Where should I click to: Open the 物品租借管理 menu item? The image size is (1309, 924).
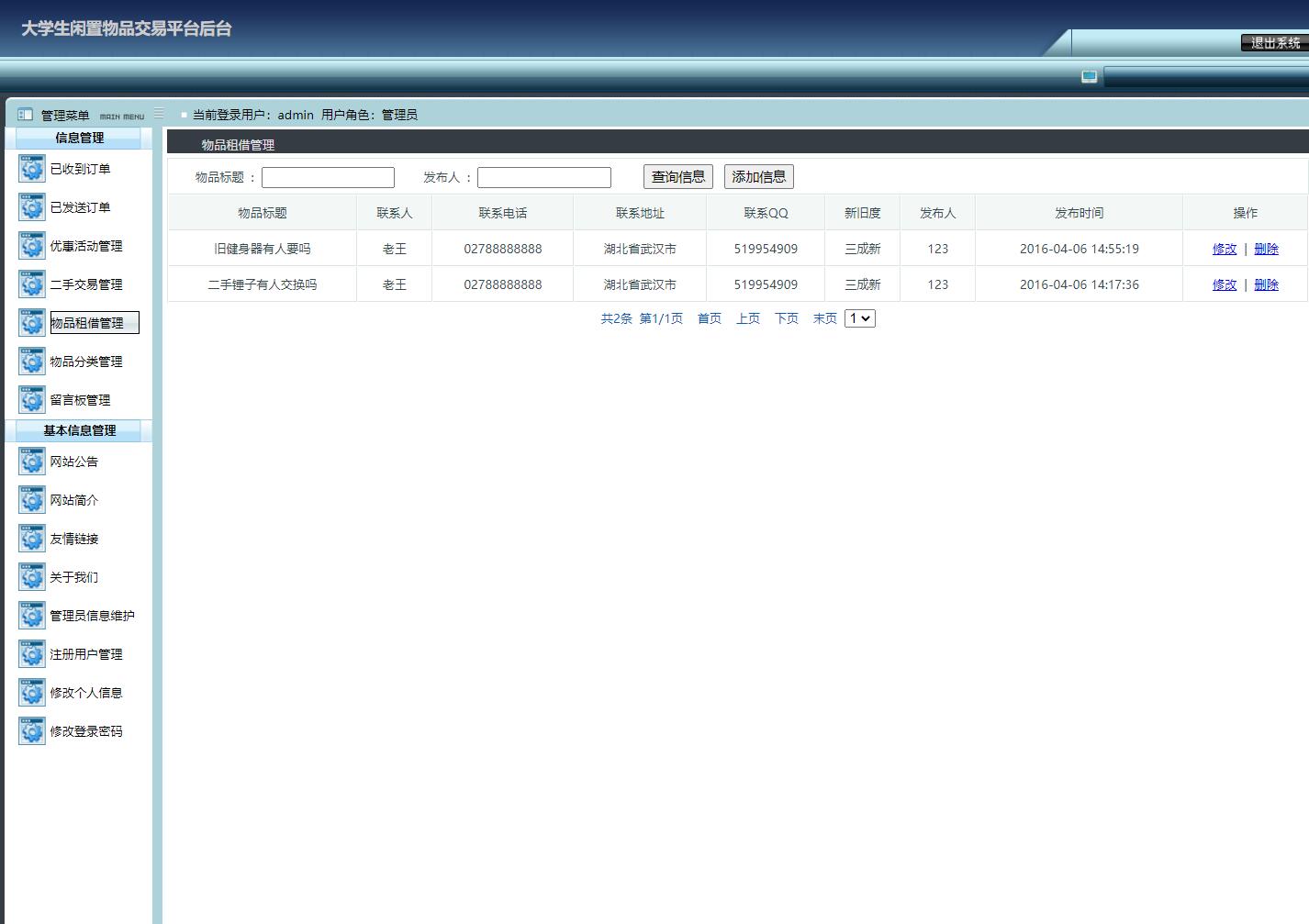tap(93, 322)
